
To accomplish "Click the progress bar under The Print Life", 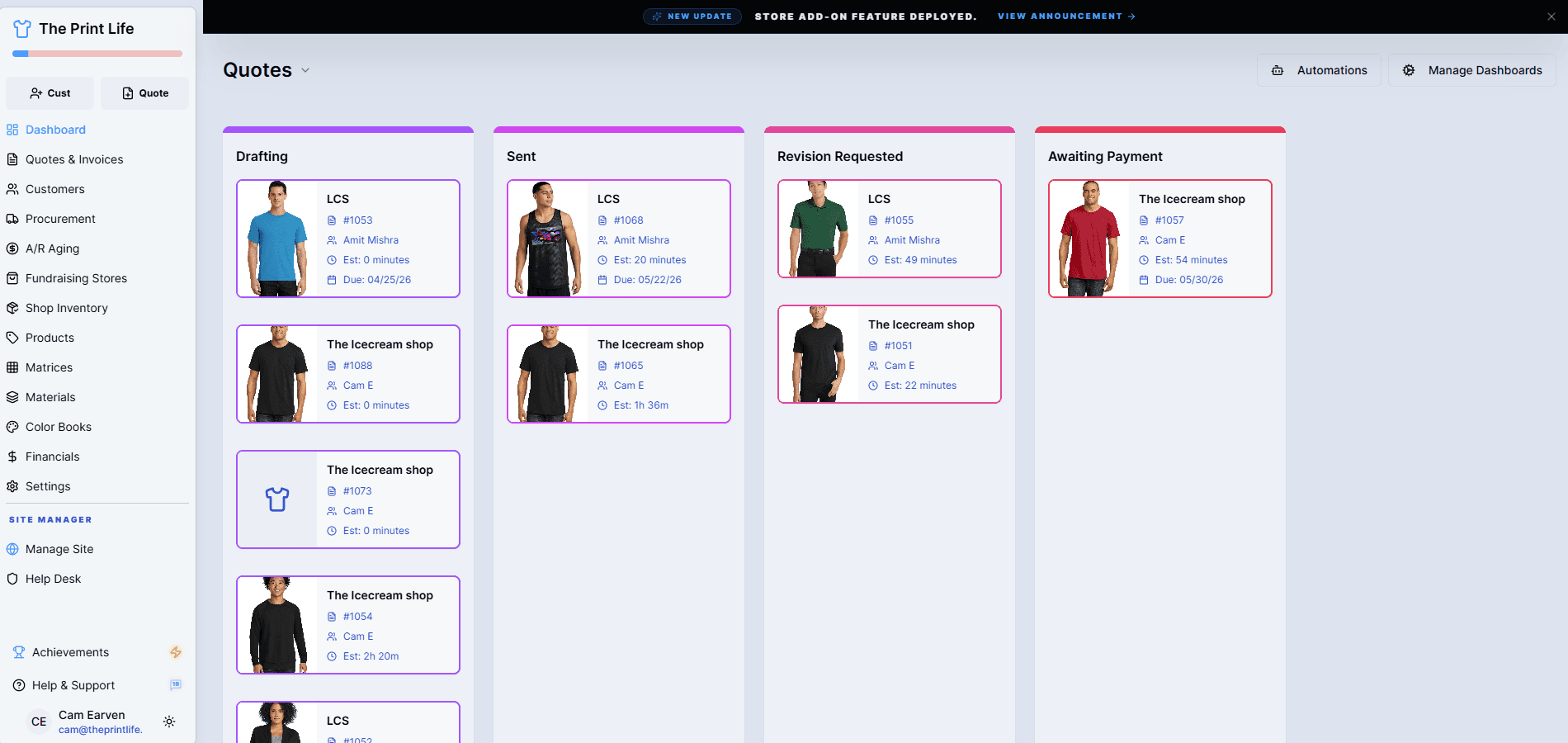I will [97, 54].
